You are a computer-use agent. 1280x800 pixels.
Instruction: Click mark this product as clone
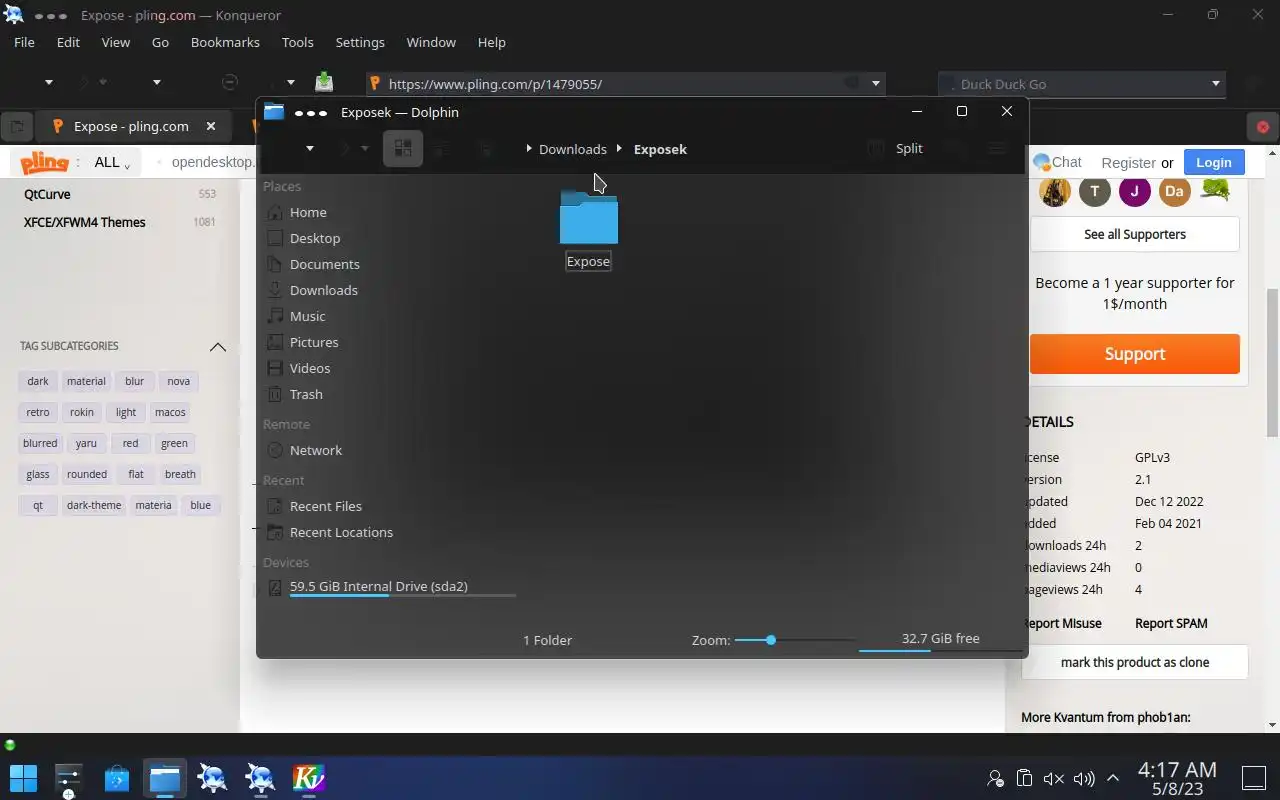click(x=1135, y=662)
